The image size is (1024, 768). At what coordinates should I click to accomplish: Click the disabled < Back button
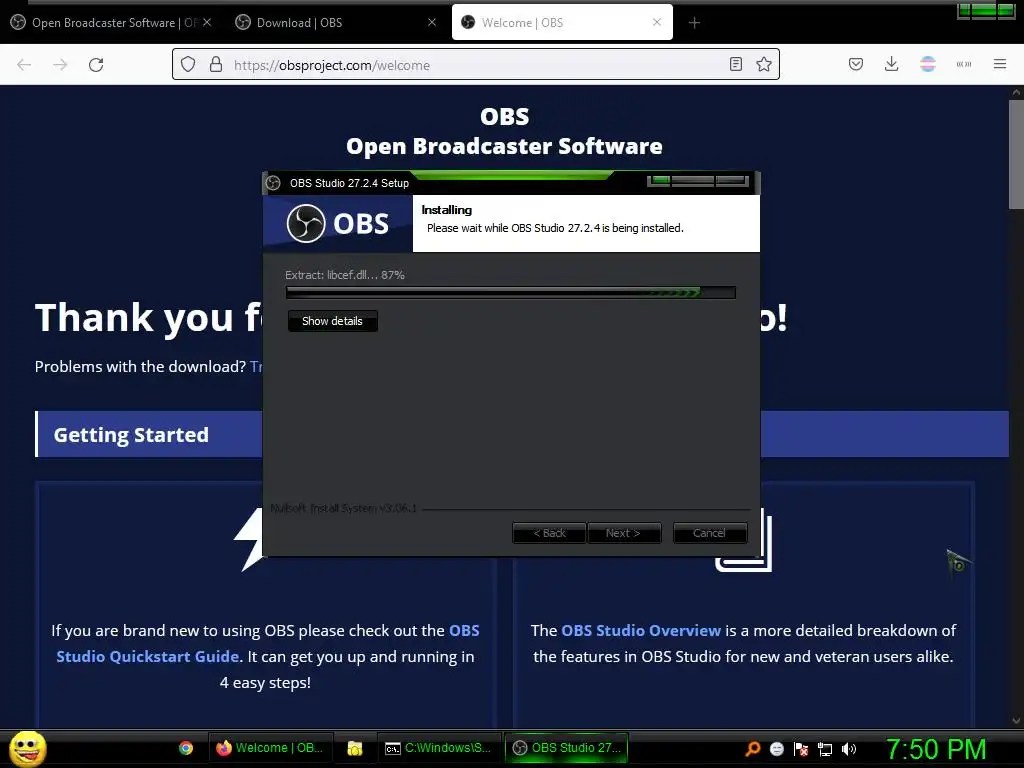(x=549, y=533)
